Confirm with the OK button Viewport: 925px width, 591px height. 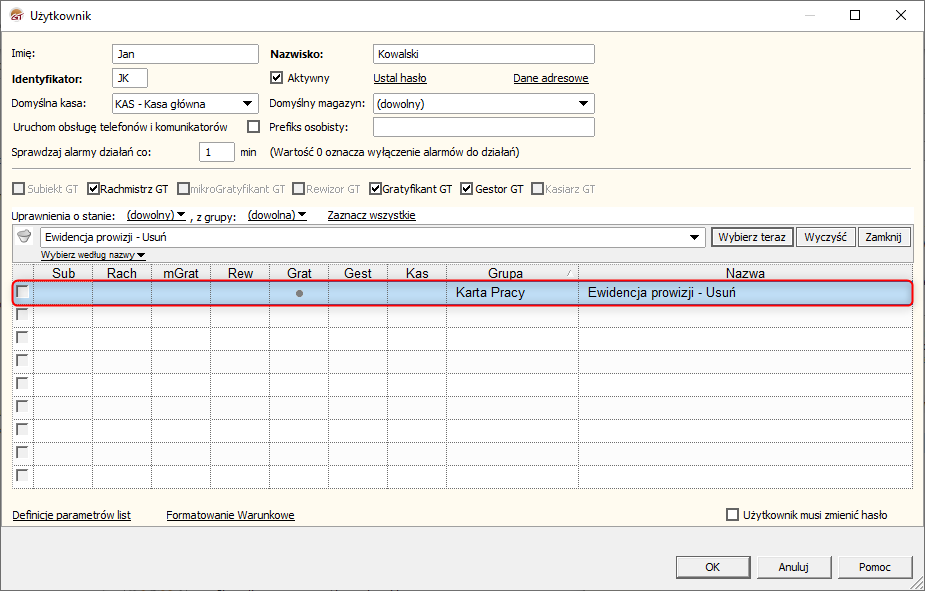[x=713, y=567]
